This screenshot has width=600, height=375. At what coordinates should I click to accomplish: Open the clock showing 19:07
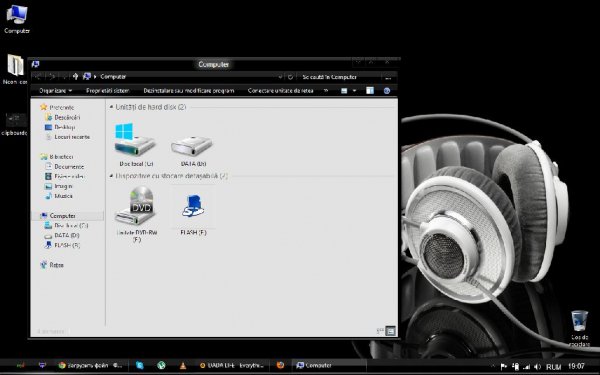pyautogui.click(x=576, y=367)
